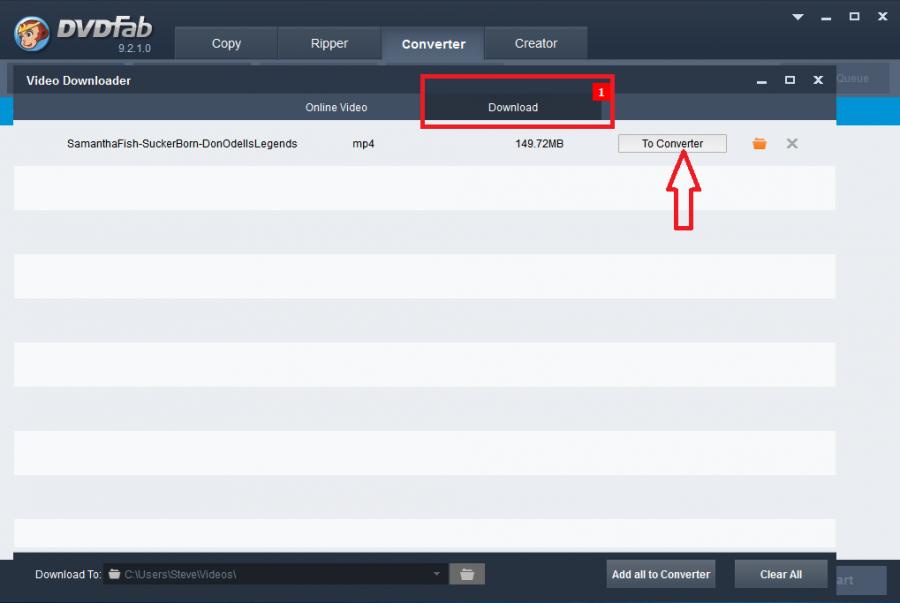The width and height of the screenshot is (900, 603).
Task: Select SamanthaFish-SuckerBorn-DonOdellsLegends file name
Action: [x=182, y=143]
